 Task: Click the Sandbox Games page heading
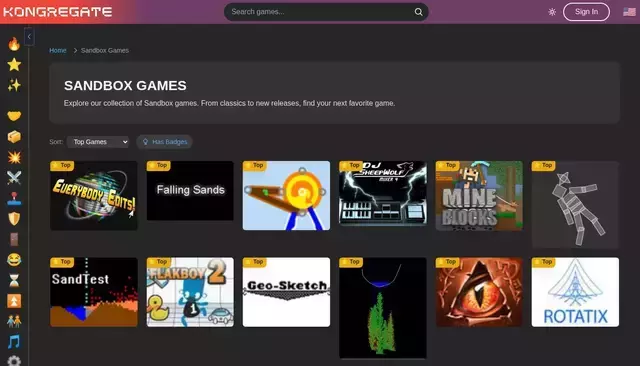pyautogui.click(x=125, y=85)
